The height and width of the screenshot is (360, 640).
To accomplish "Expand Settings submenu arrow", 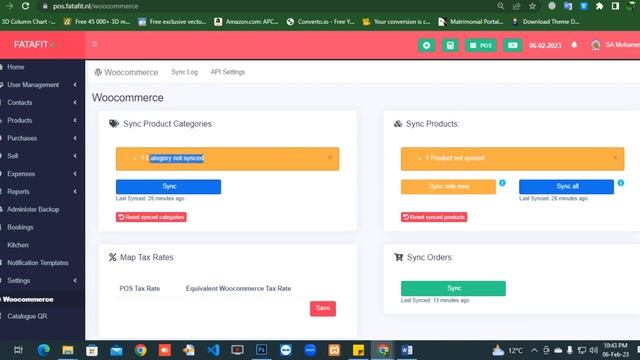I will click(75, 281).
